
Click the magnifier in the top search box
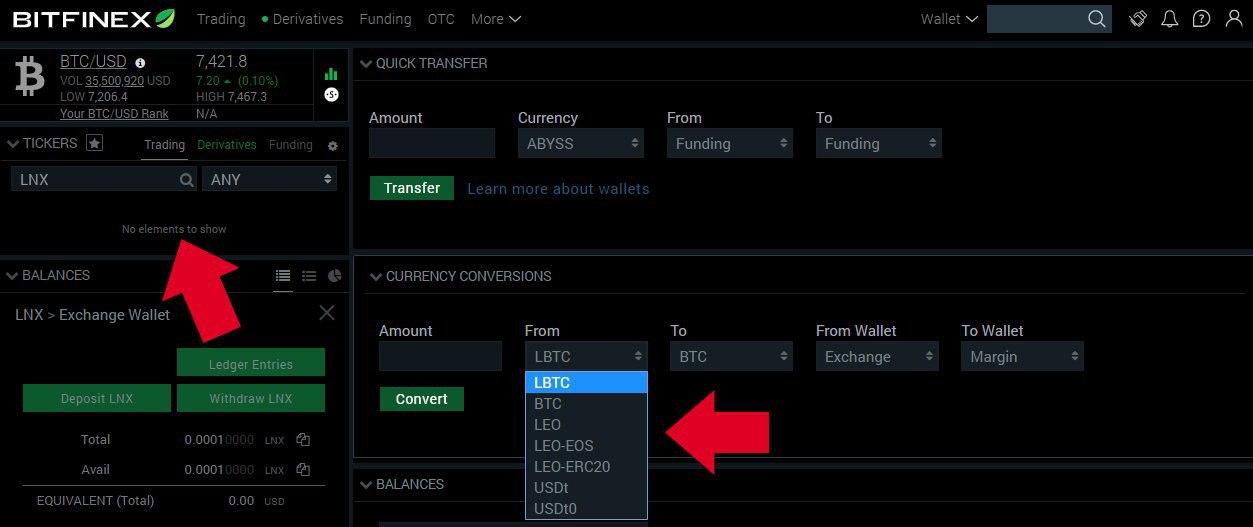pos(1096,19)
